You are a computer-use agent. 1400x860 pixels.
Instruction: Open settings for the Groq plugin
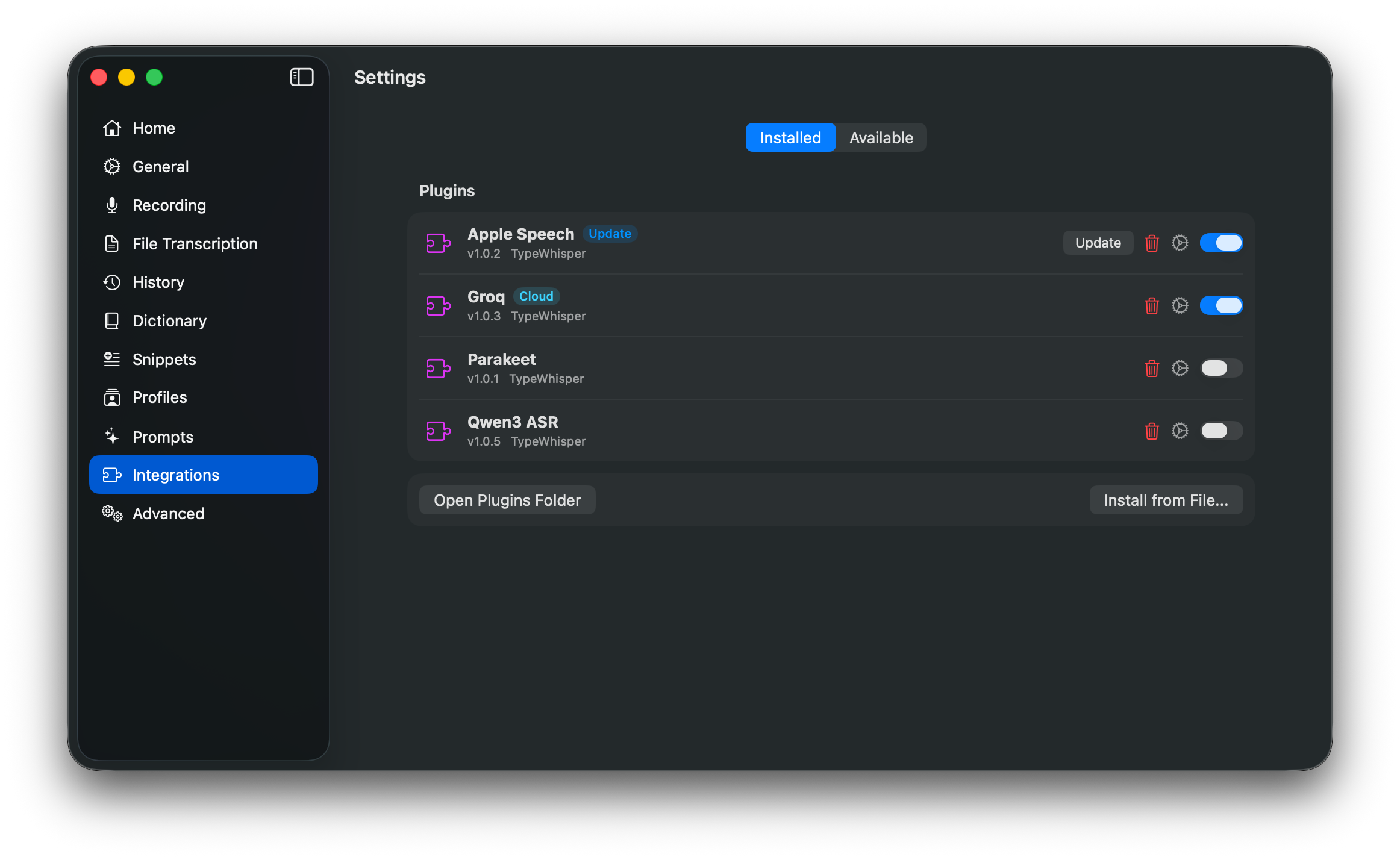click(x=1180, y=305)
